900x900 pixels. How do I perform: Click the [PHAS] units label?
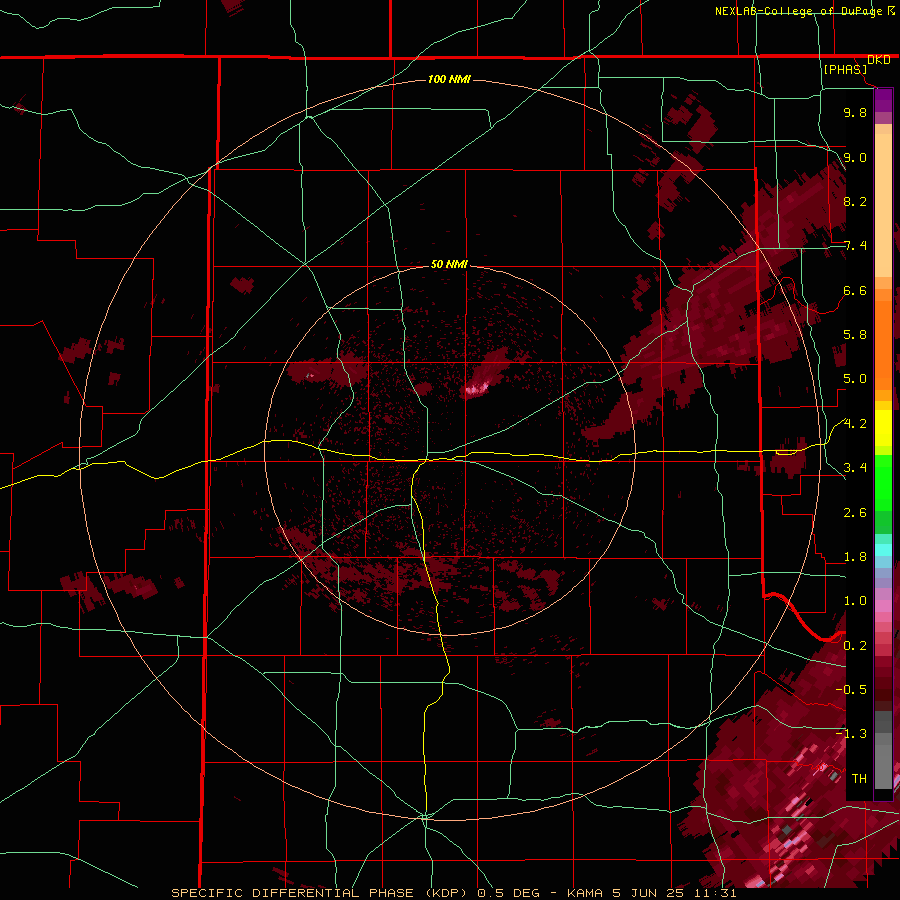click(845, 69)
